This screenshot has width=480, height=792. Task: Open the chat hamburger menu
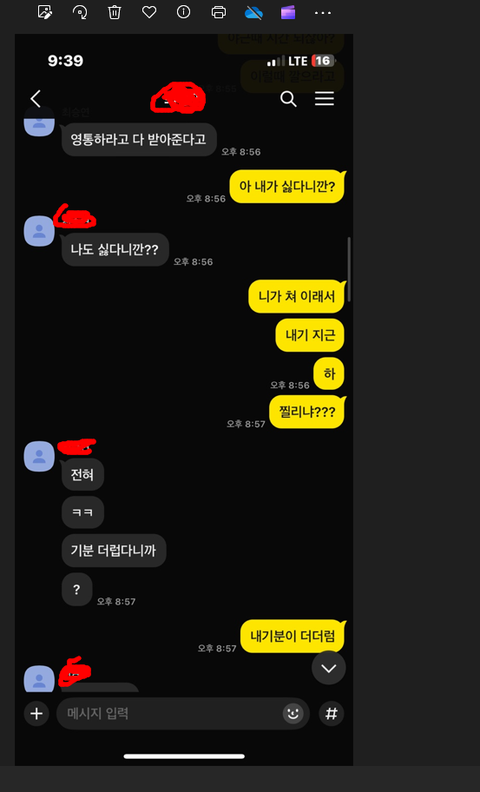324,98
